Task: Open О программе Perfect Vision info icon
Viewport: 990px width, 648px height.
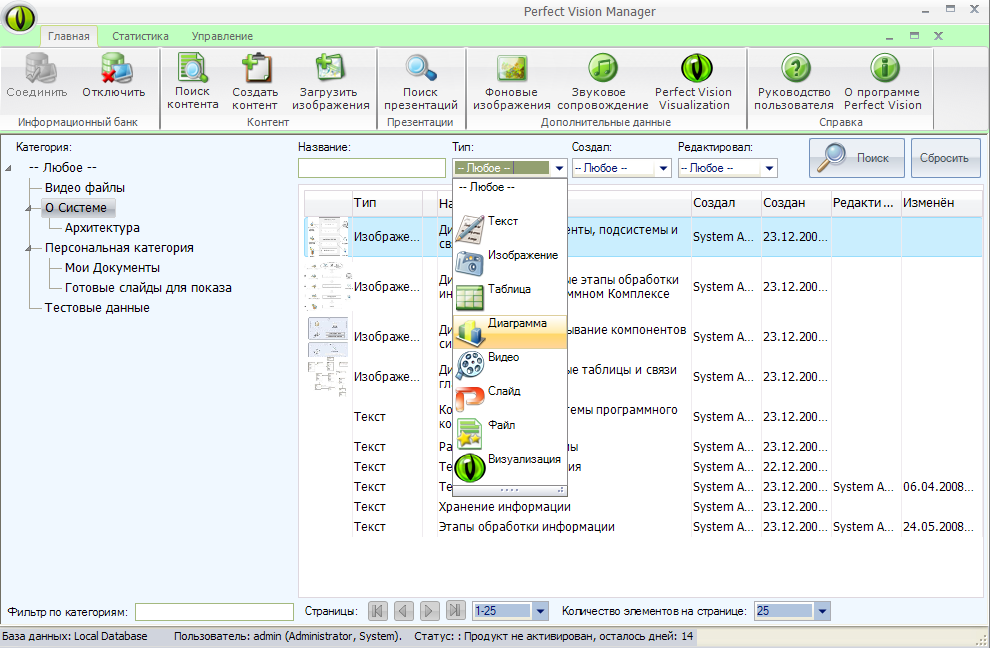Action: pos(885,68)
